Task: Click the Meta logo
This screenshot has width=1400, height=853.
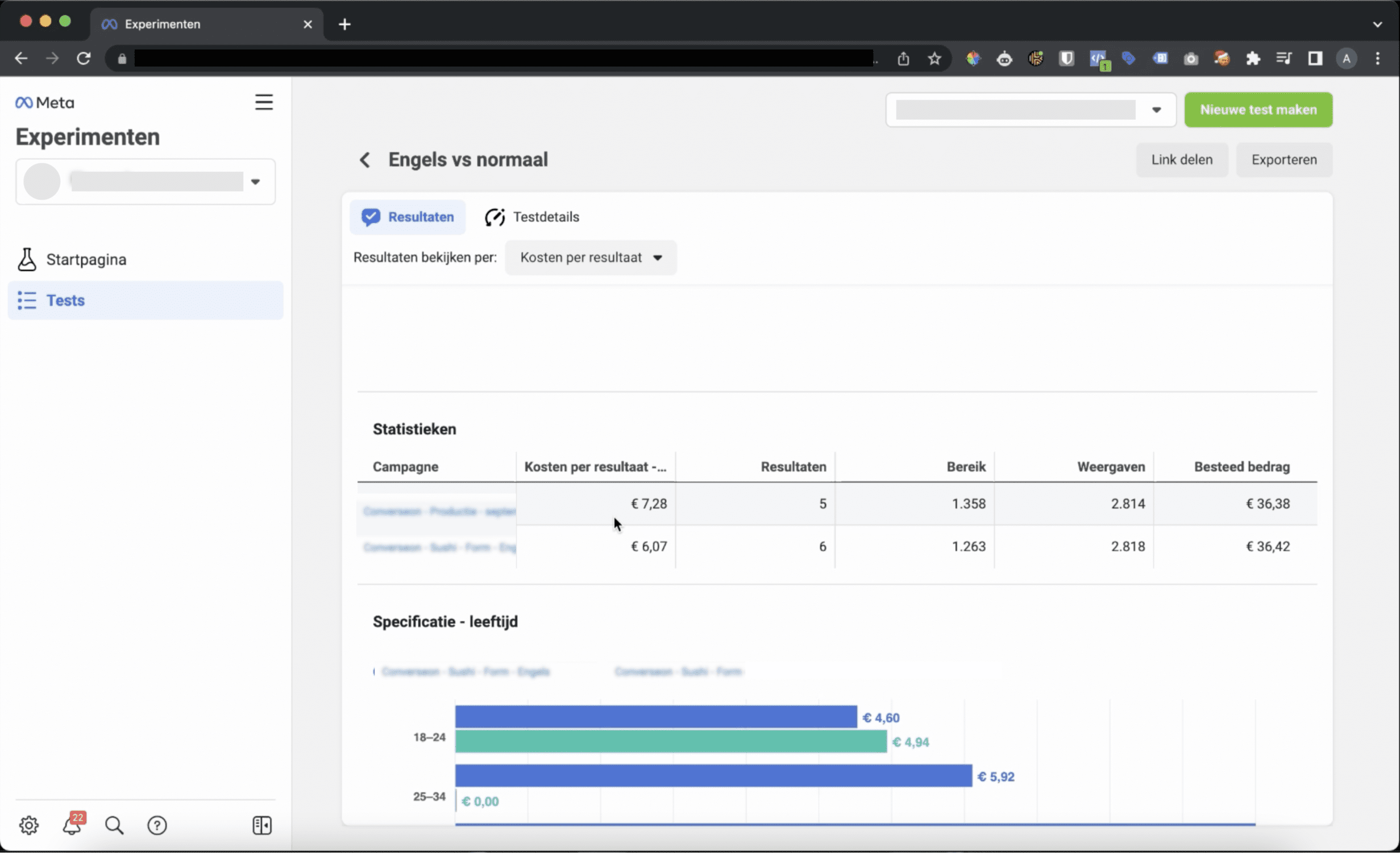Action: pos(44,102)
